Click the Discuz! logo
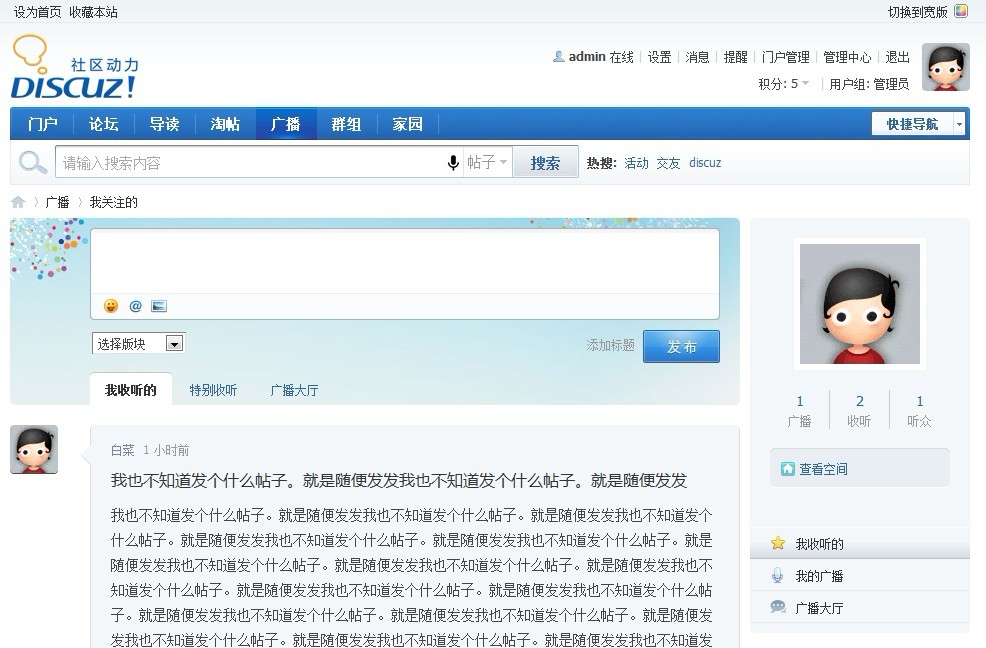 pyautogui.click(x=74, y=67)
